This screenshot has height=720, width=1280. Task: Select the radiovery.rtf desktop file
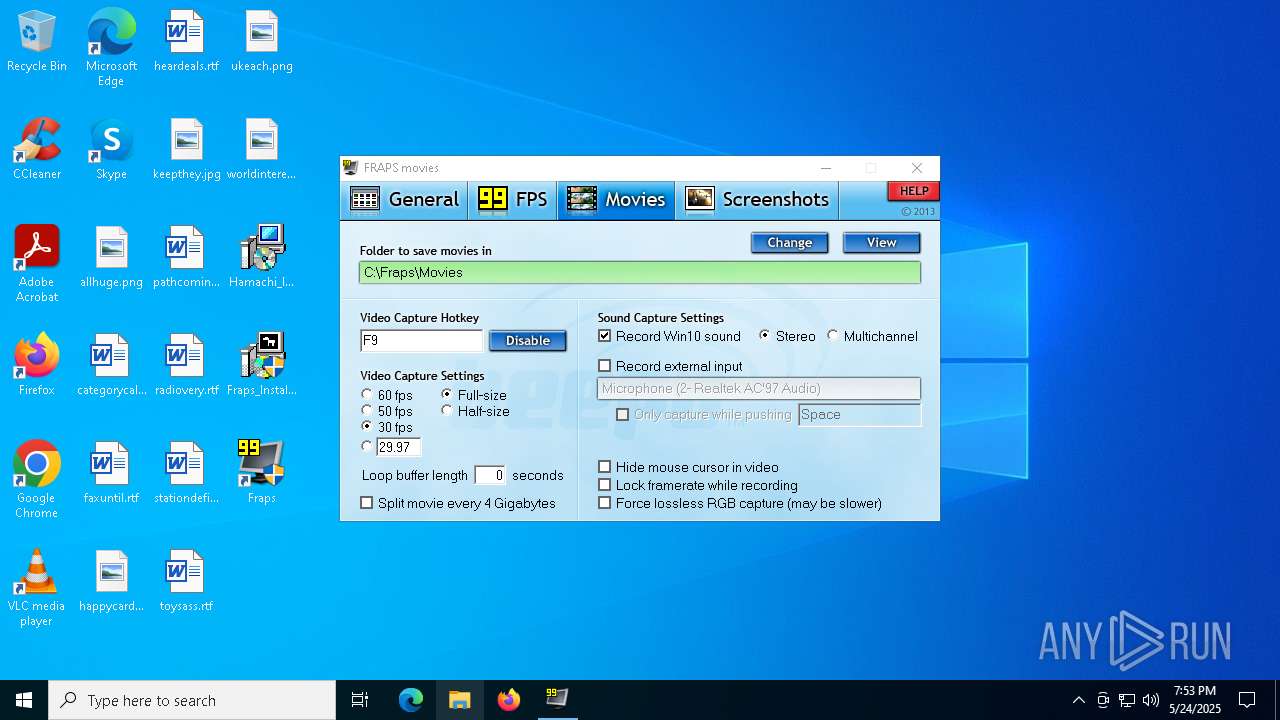click(x=186, y=366)
